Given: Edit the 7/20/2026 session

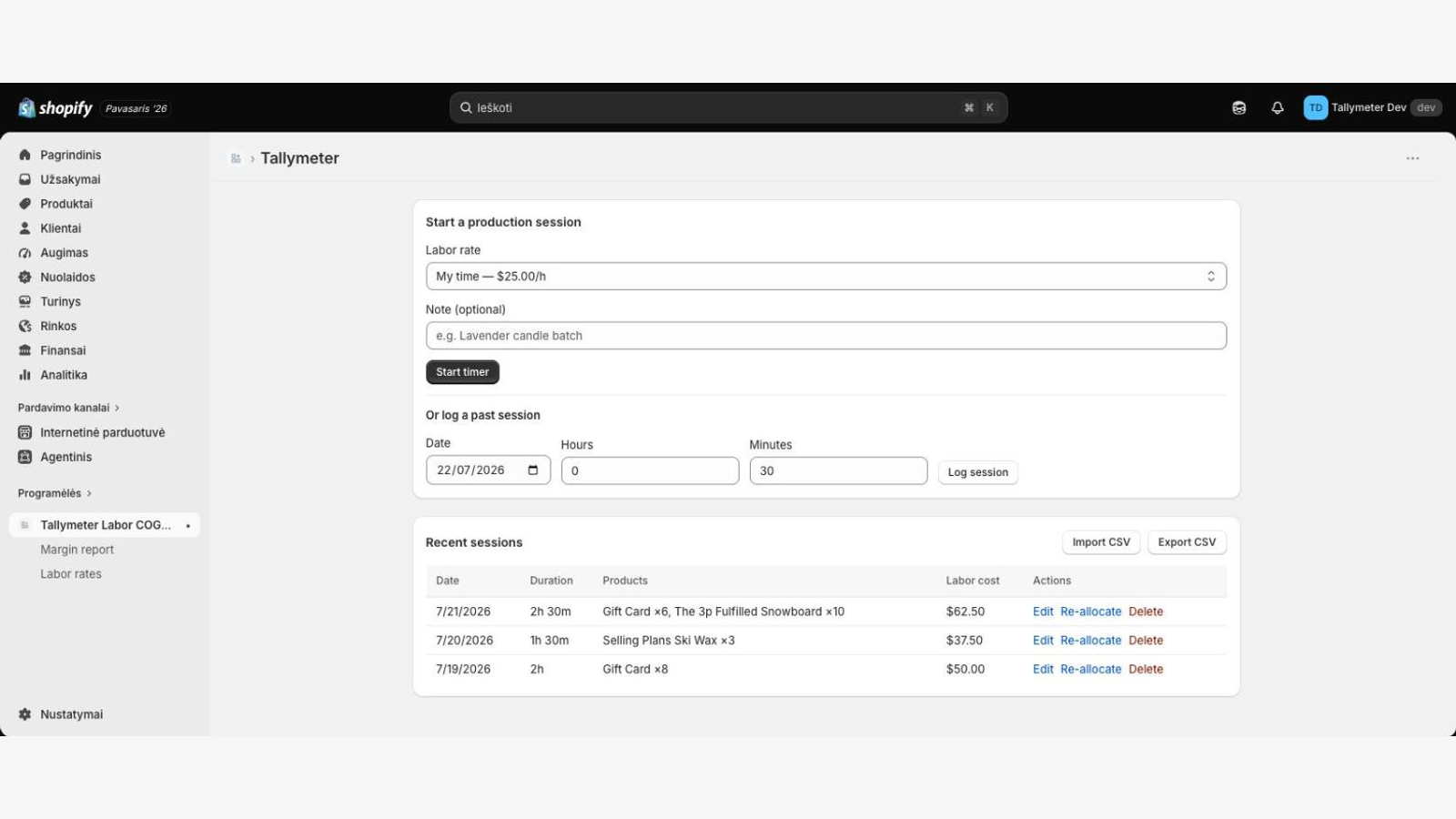Looking at the screenshot, I should pos(1043,641).
